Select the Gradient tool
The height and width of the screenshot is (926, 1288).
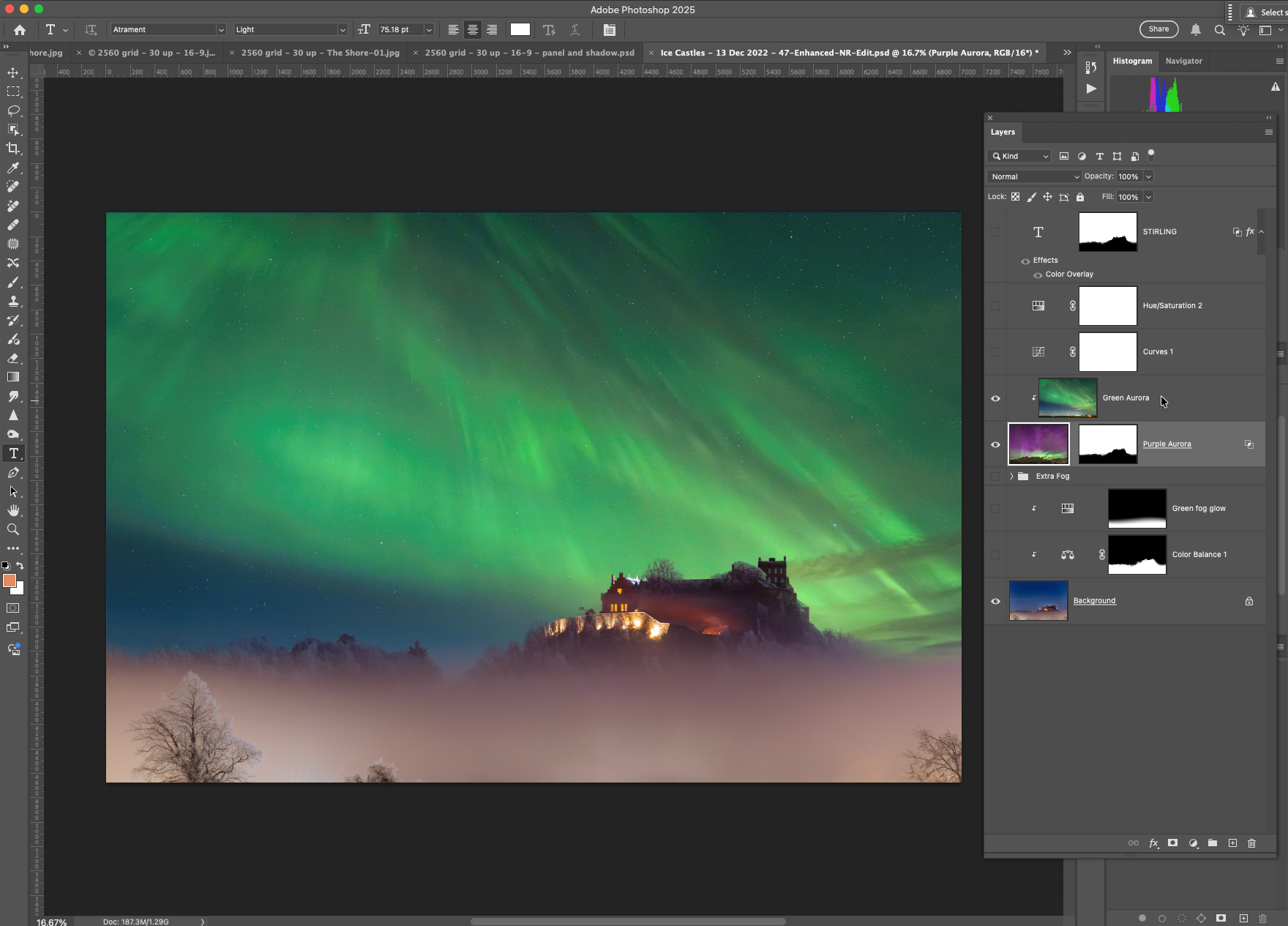[13, 377]
